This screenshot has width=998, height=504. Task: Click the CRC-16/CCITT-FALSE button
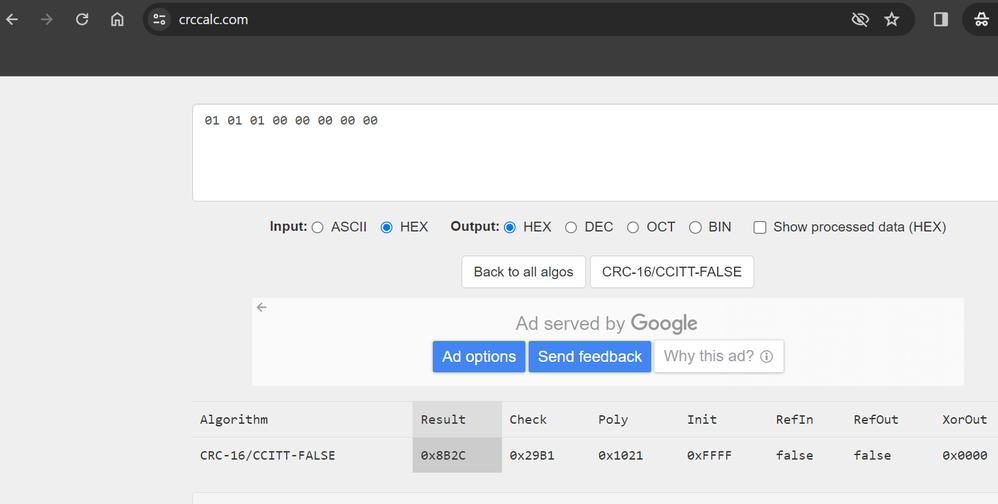pos(671,272)
